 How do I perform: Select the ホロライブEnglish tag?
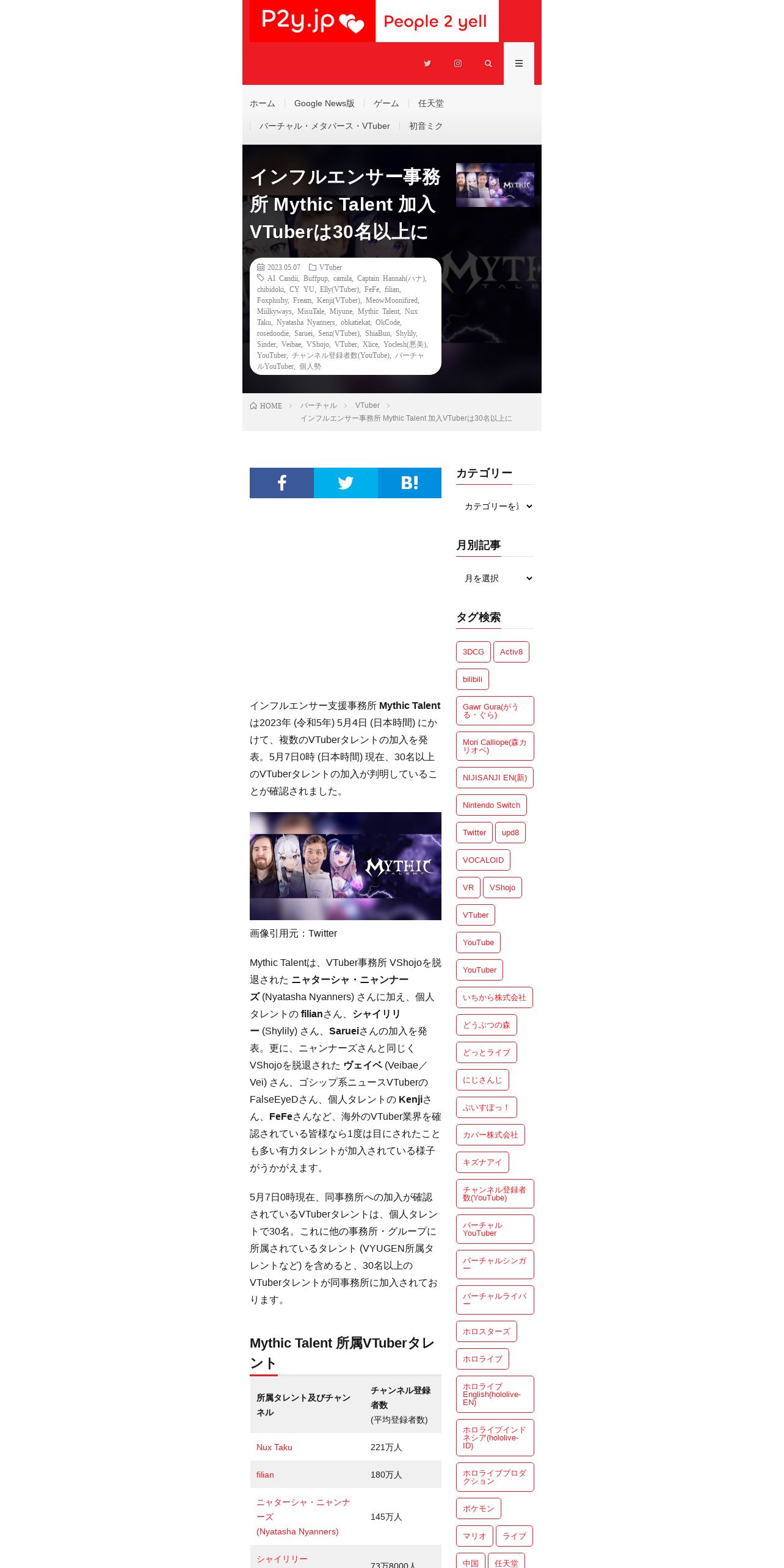click(495, 1395)
